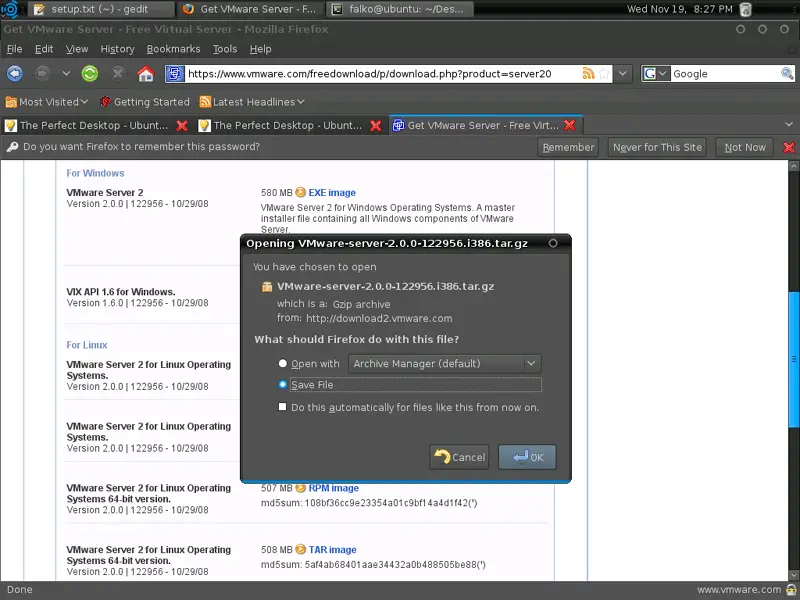Expand the Most Visited bookmarks folder
This screenshot has width=800, height=600.
(47, 102)
